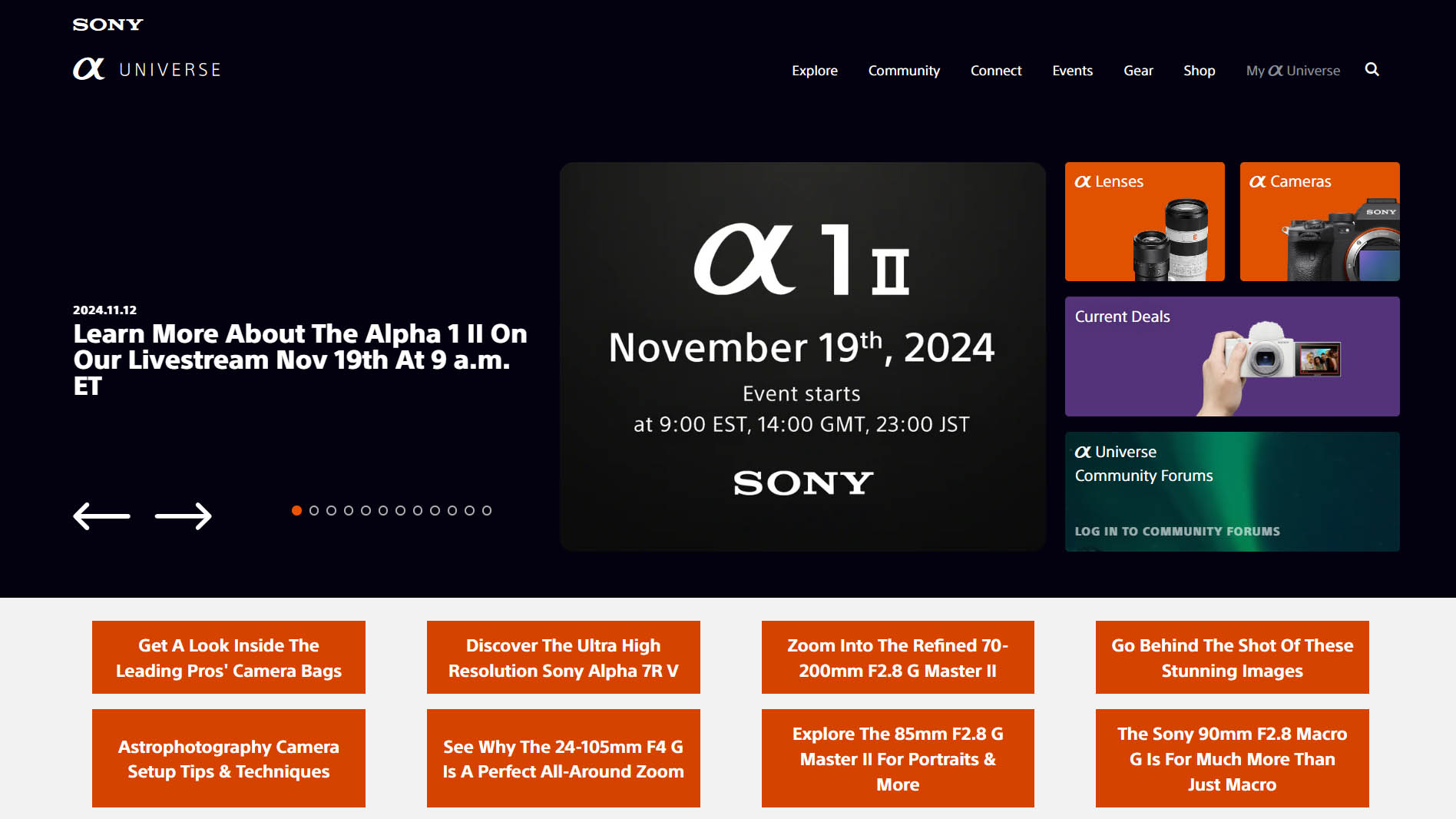Select the first carousel dot
The image size is (1456, 819).
tap(296, 510)
